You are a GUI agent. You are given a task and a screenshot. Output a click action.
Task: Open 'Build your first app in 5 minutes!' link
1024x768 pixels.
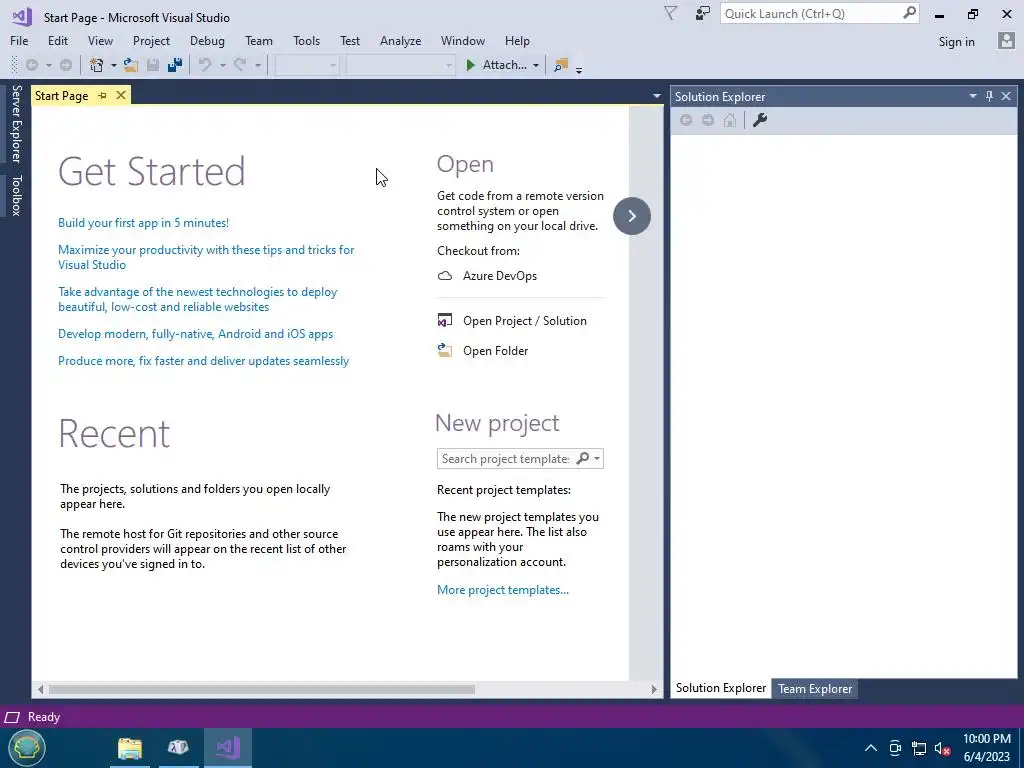144,223
